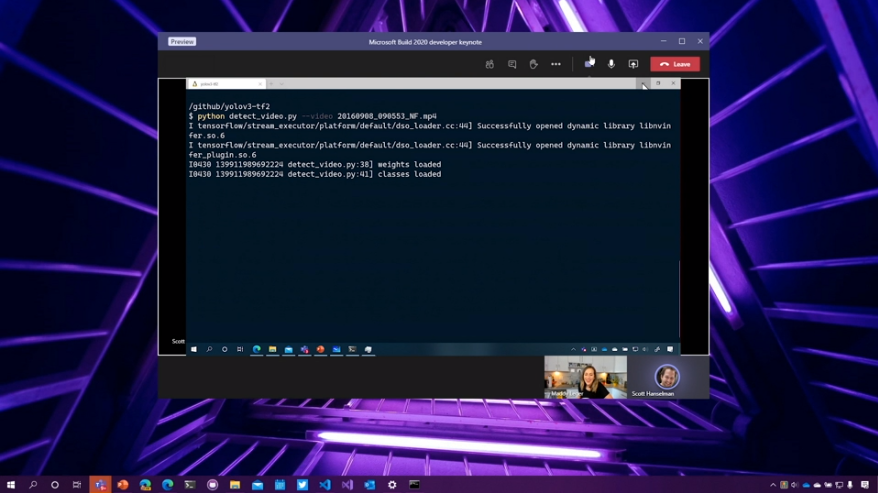Open Calendar from the taskbar
The height and width of the screenshot is (493, 878).
point(279,485)
